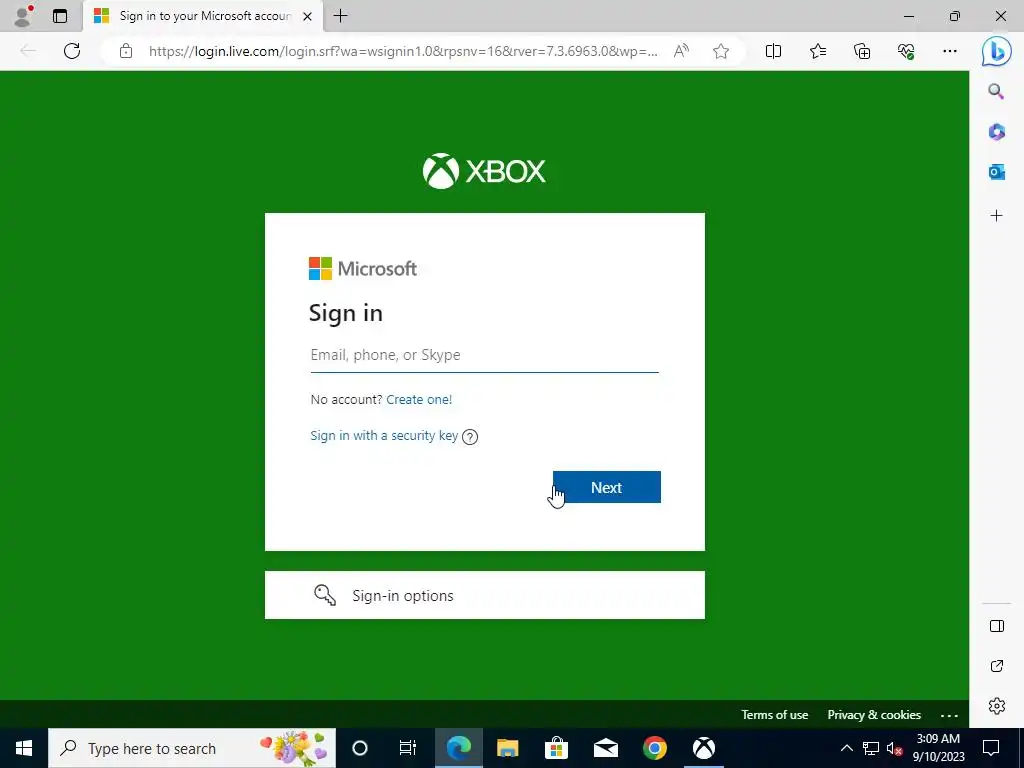1024x768 pixels.
Task: Click the taskbar search box
Action: point(192,748)
